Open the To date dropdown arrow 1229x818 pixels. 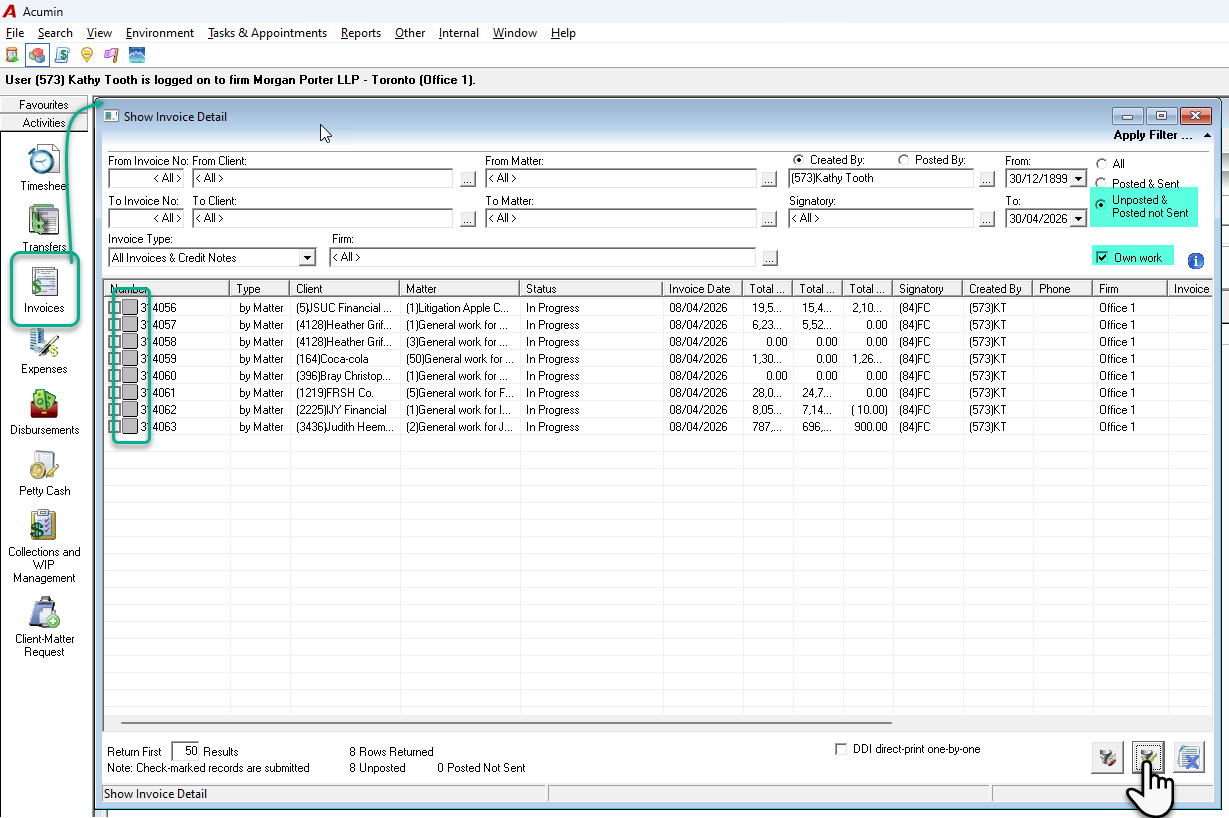coord(1078,219)
